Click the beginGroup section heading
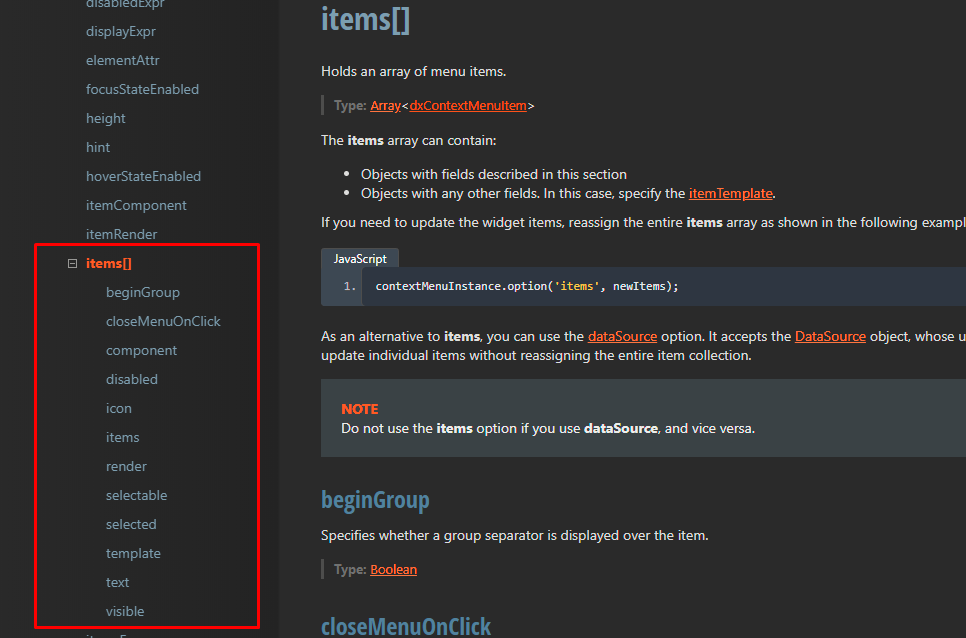966x638 pixels. tap(374, 500)
